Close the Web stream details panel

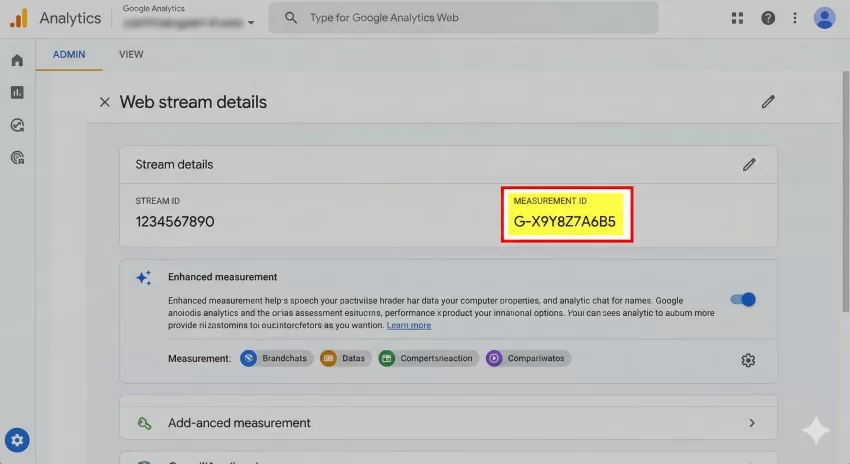[x=105, y=102]
